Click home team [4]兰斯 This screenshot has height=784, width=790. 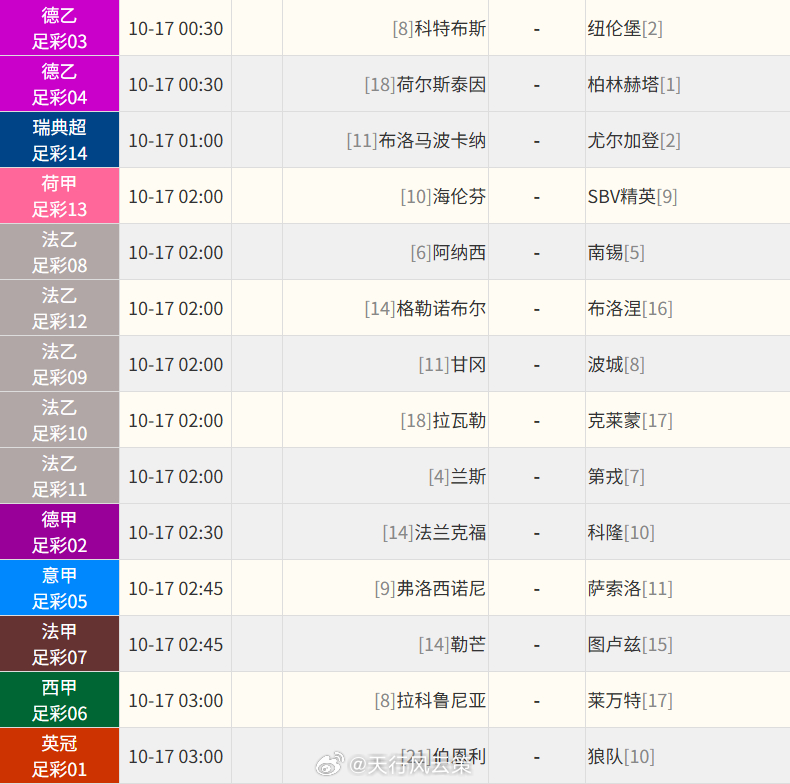click(x=457, y=476)
